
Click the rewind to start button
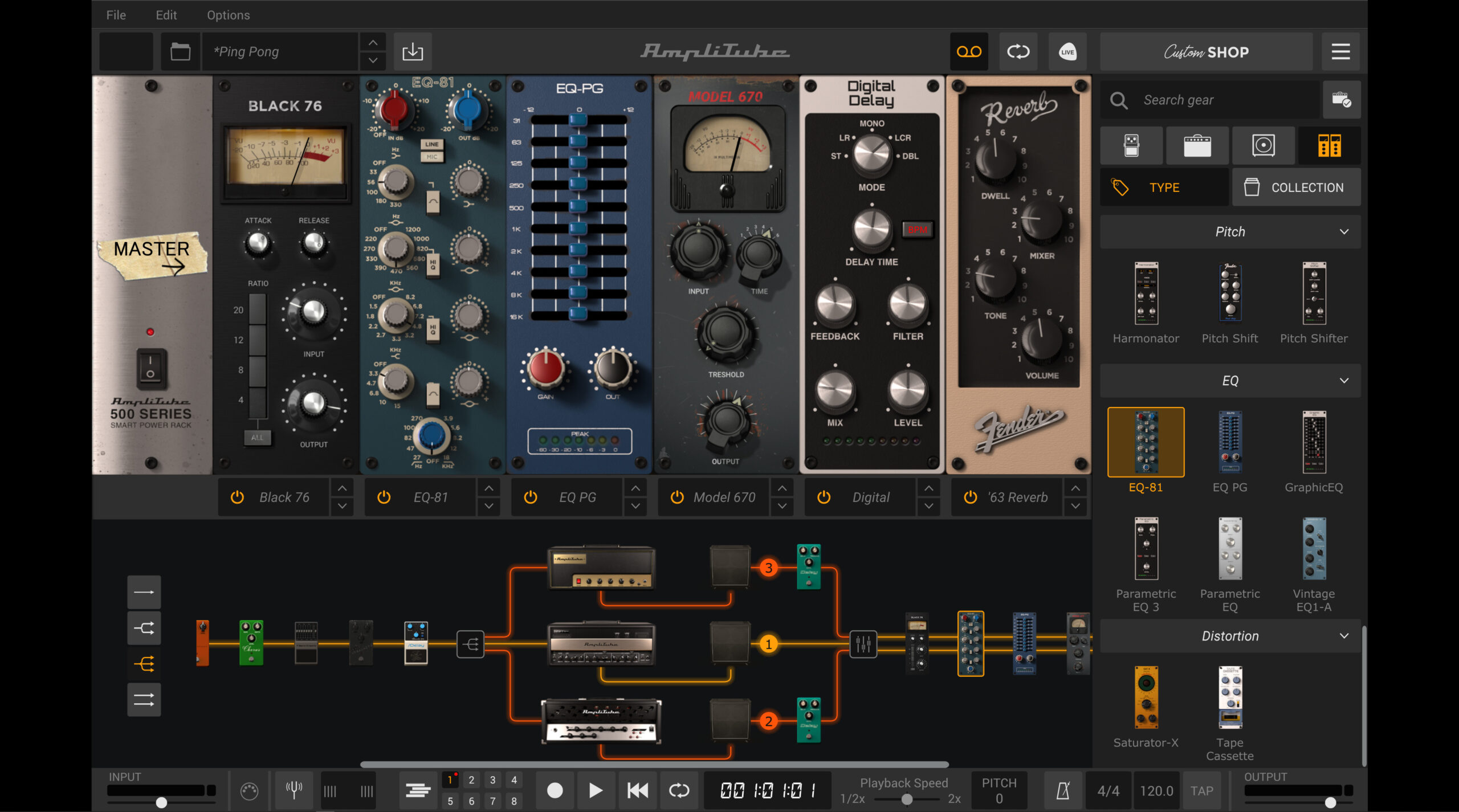pyautogui.click(x=637, y=790)
